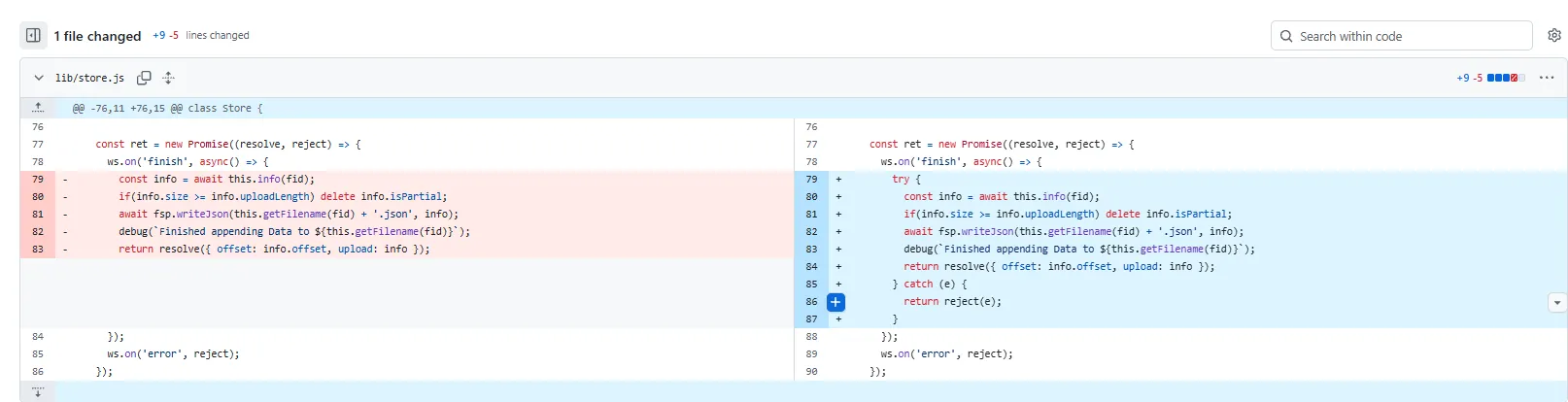This screenshot has width=1568, height=402.
Task: Click added line '} catch (e) {'
Action: click(x=930, y=285)
